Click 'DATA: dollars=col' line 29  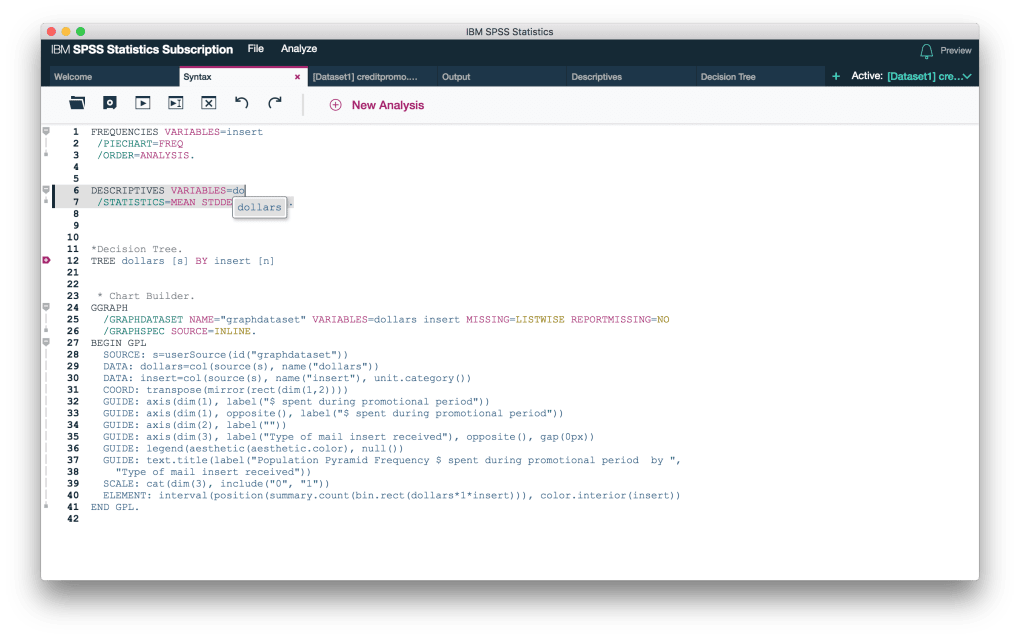point(241,366)
